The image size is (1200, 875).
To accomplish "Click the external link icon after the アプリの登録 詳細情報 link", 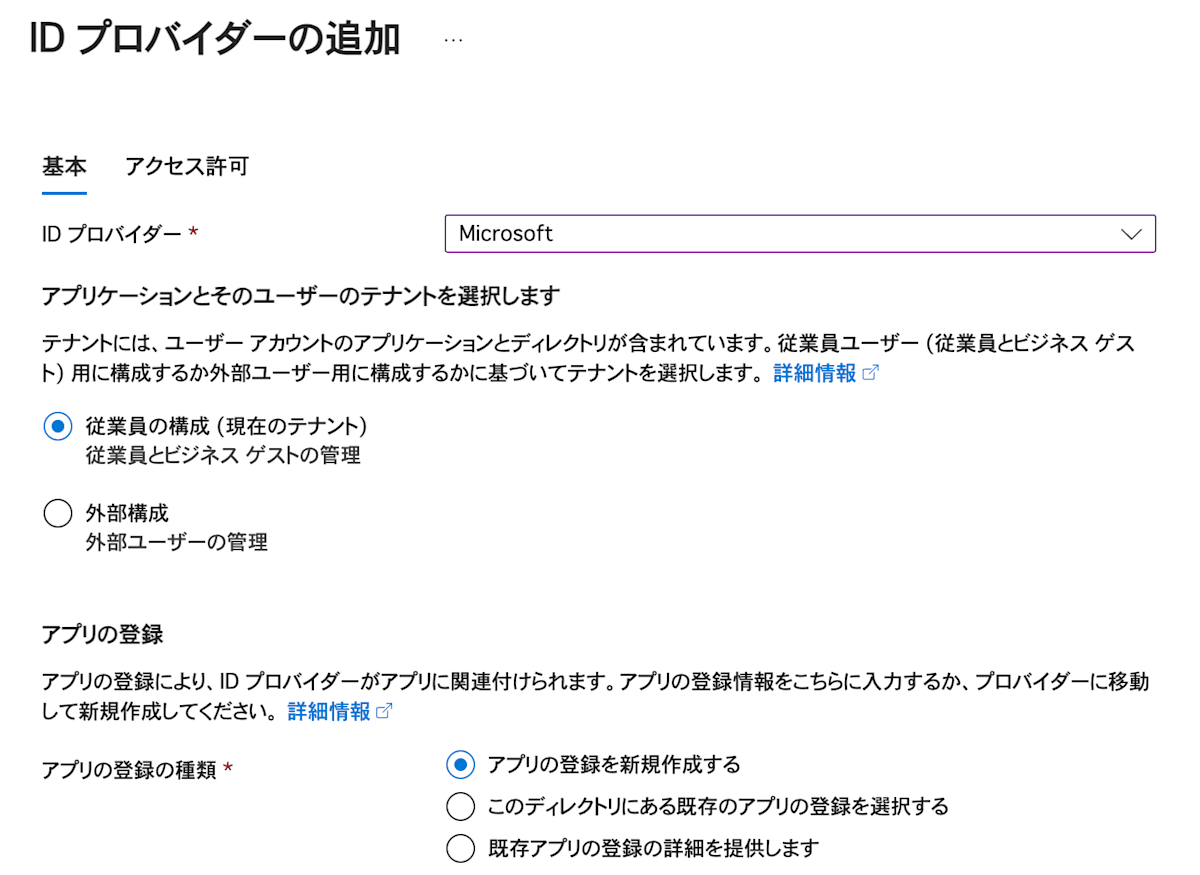I will (x=384, y=712).
